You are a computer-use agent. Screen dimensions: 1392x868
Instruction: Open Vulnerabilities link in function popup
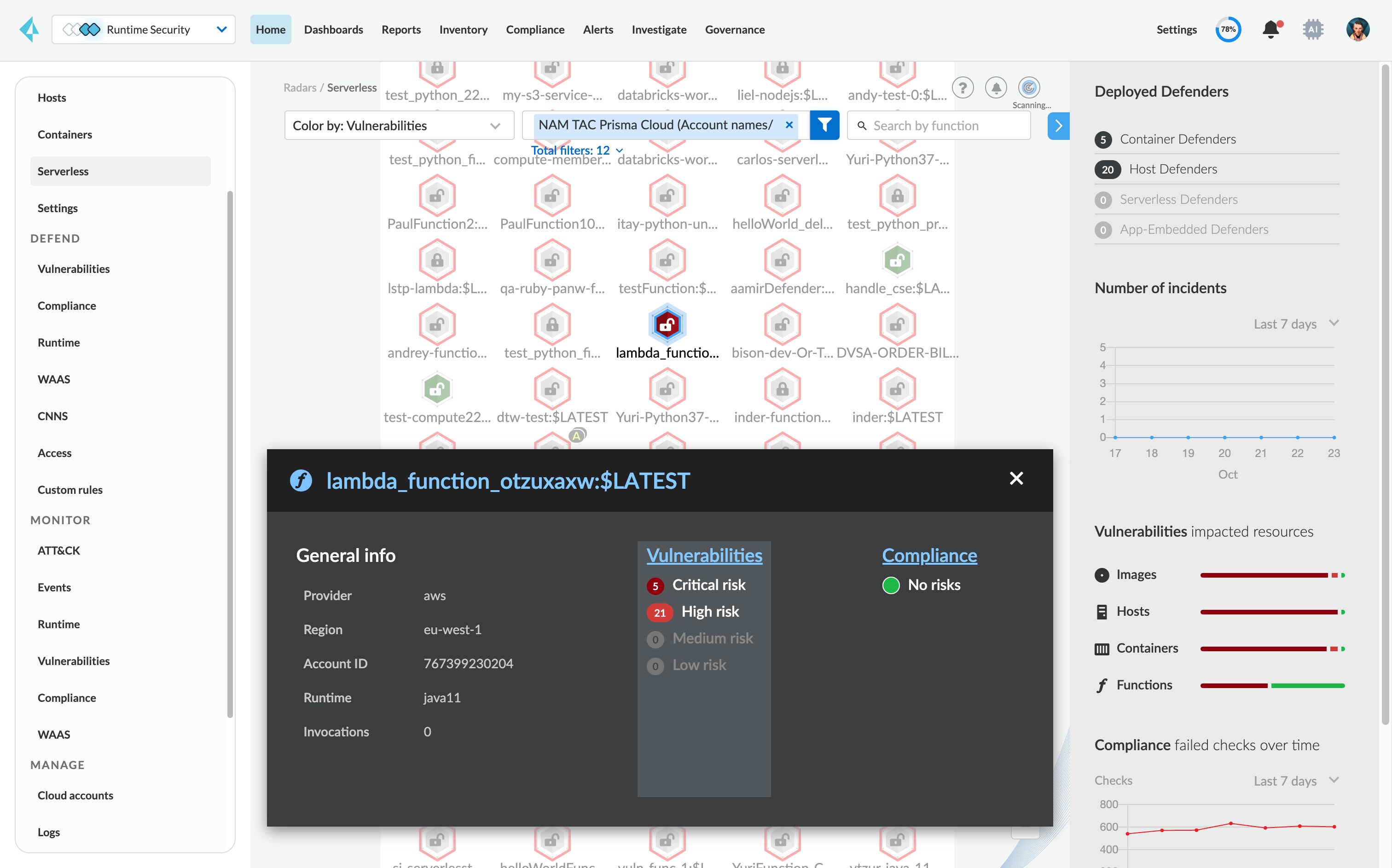coord(704,555)
